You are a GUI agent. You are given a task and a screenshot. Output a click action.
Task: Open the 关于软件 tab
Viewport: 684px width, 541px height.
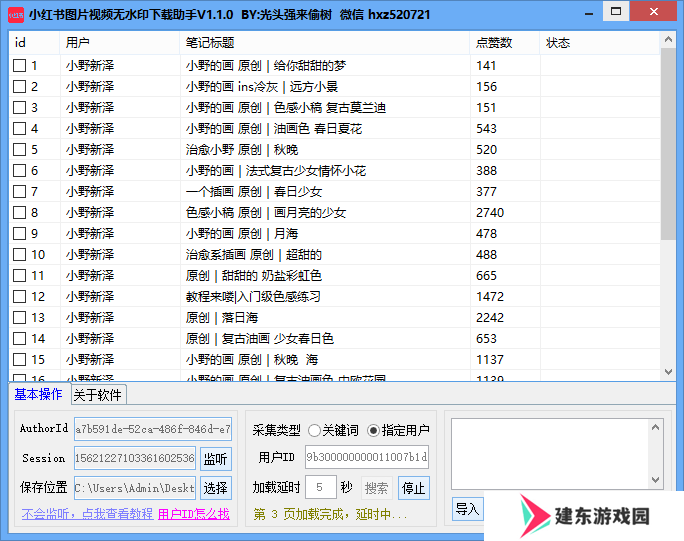tap(98, 395)
